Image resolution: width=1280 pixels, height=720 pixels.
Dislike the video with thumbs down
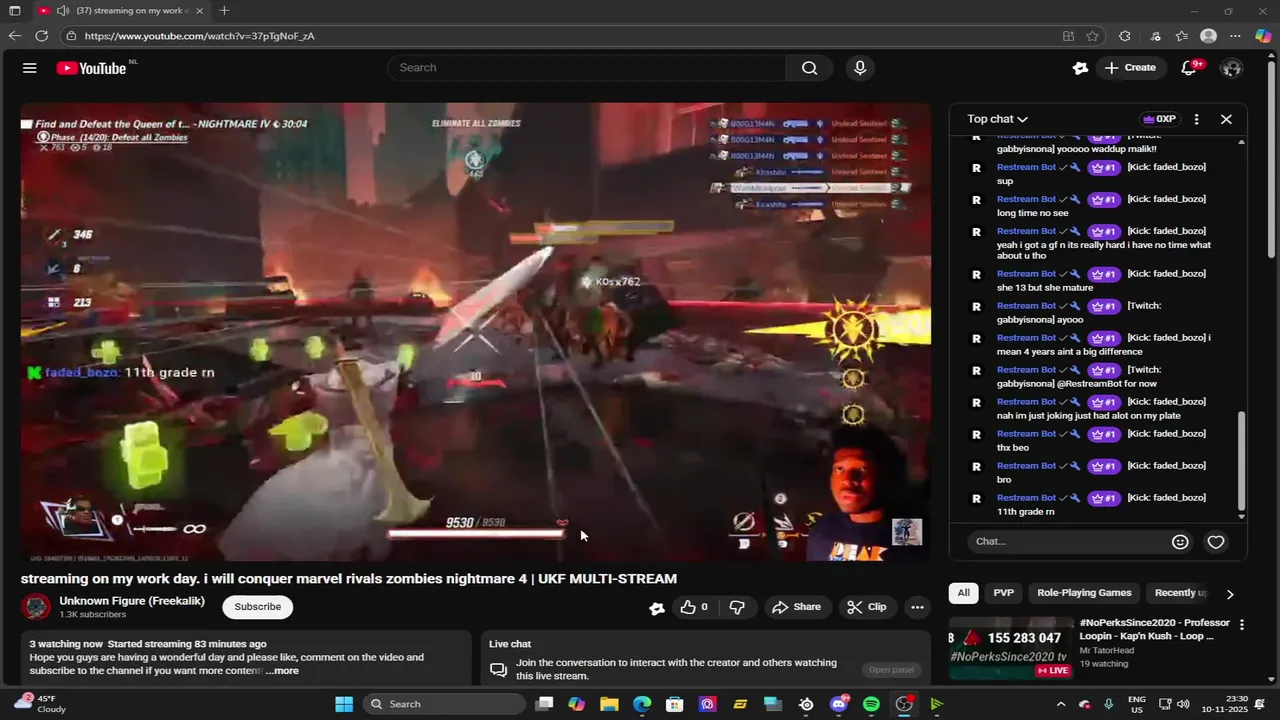737,607
